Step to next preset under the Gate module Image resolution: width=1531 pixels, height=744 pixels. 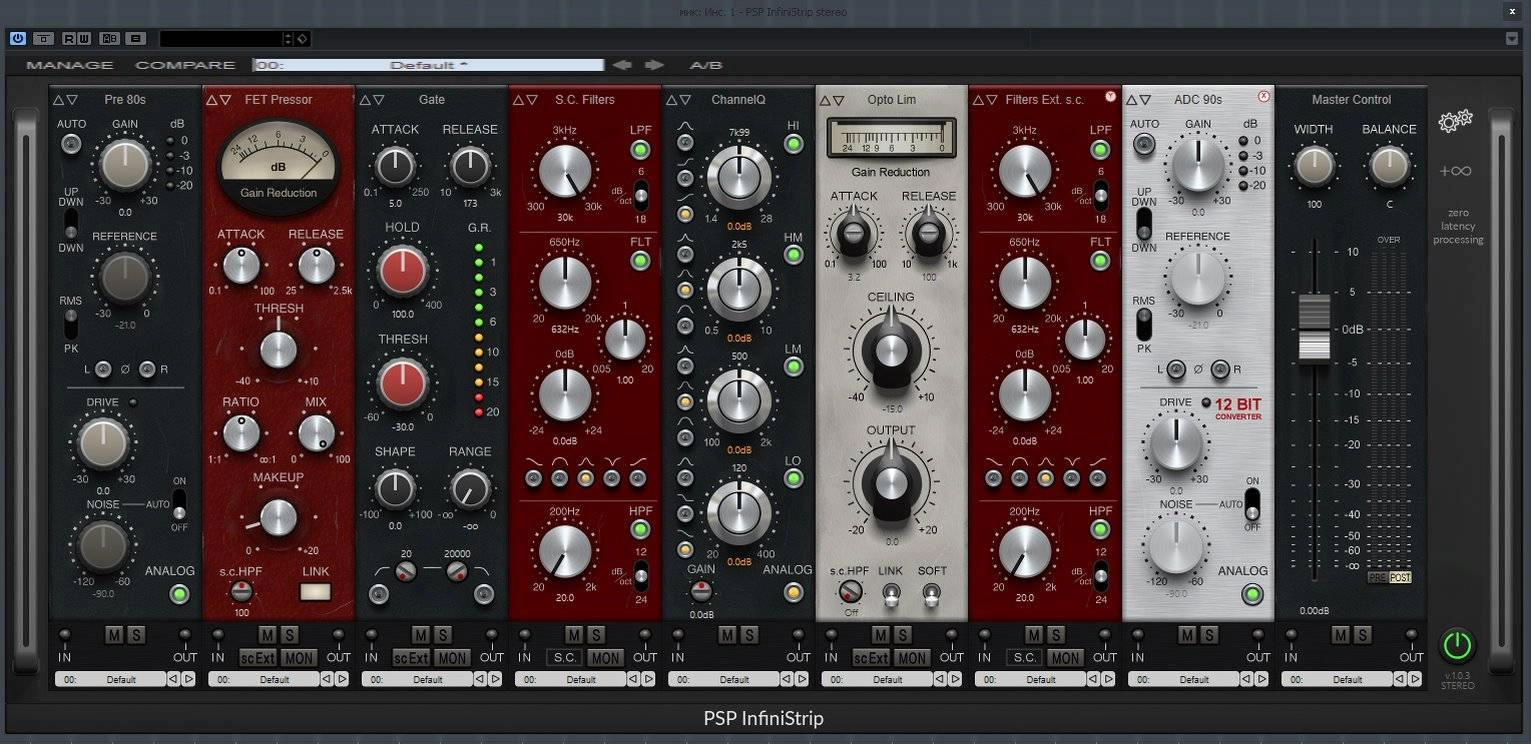point(494,679)
